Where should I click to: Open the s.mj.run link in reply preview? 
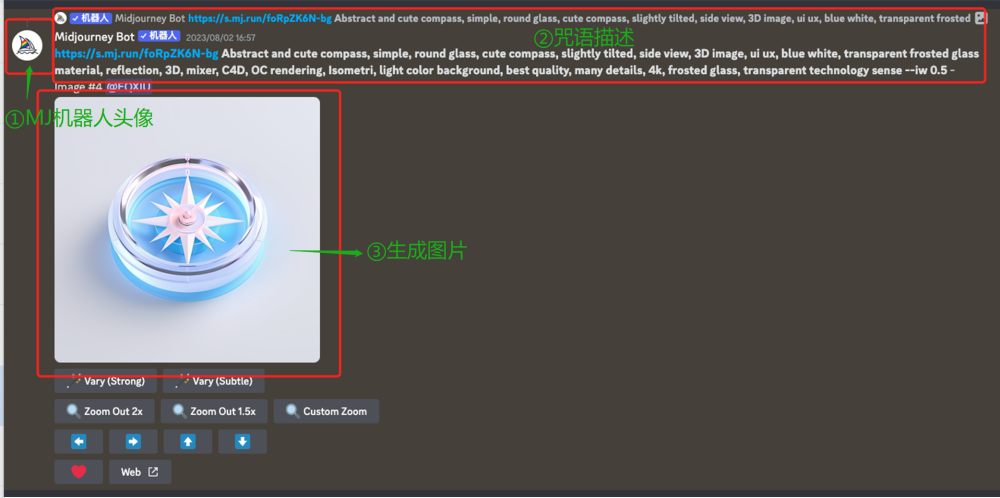[x=260, y=18]
